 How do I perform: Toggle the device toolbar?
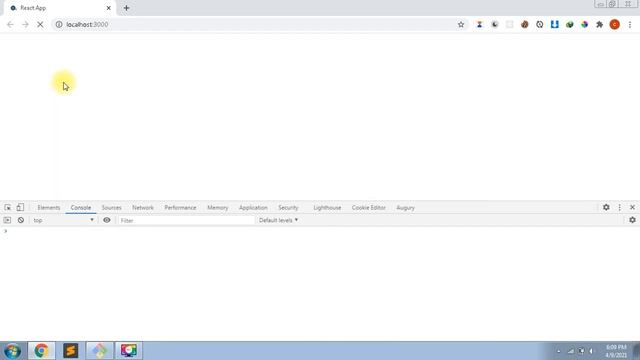pos(20,207)
